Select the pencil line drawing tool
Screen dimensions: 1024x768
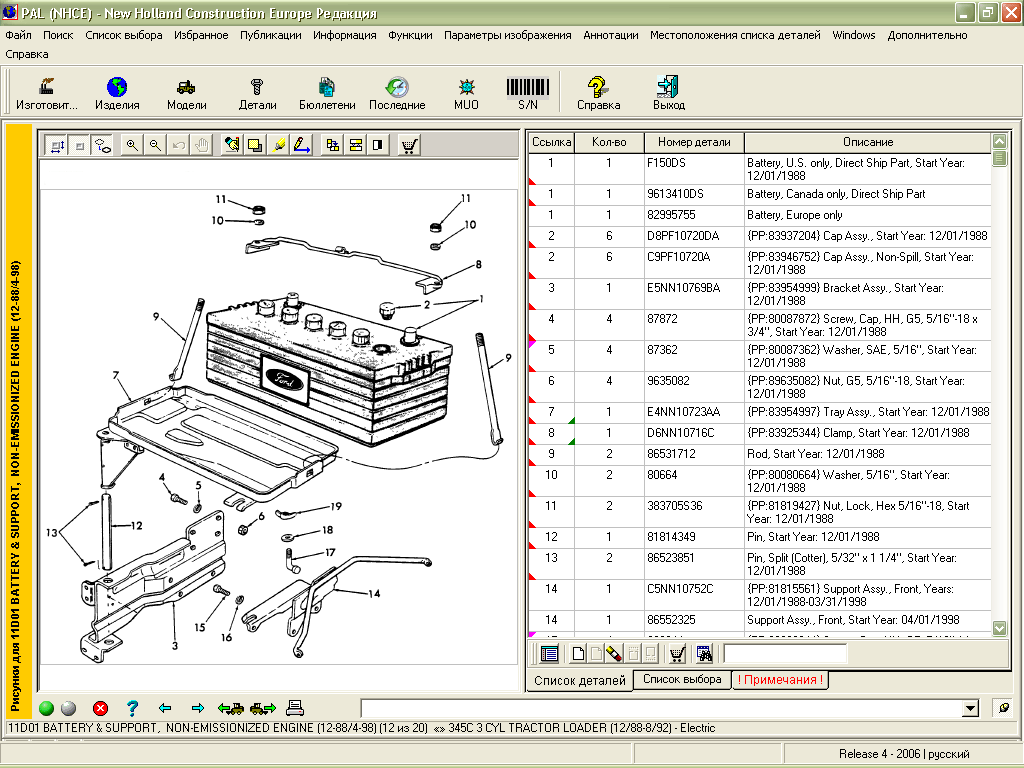[301, 146]
